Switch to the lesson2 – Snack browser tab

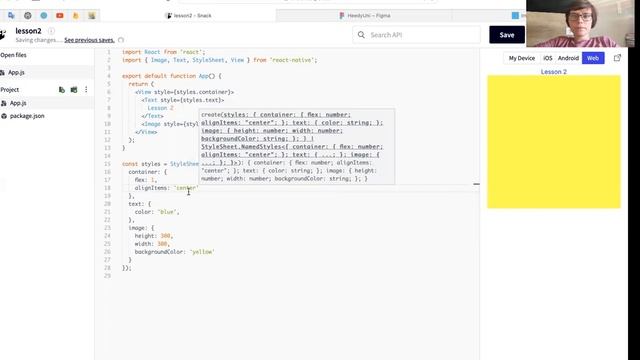click(189, 16)
